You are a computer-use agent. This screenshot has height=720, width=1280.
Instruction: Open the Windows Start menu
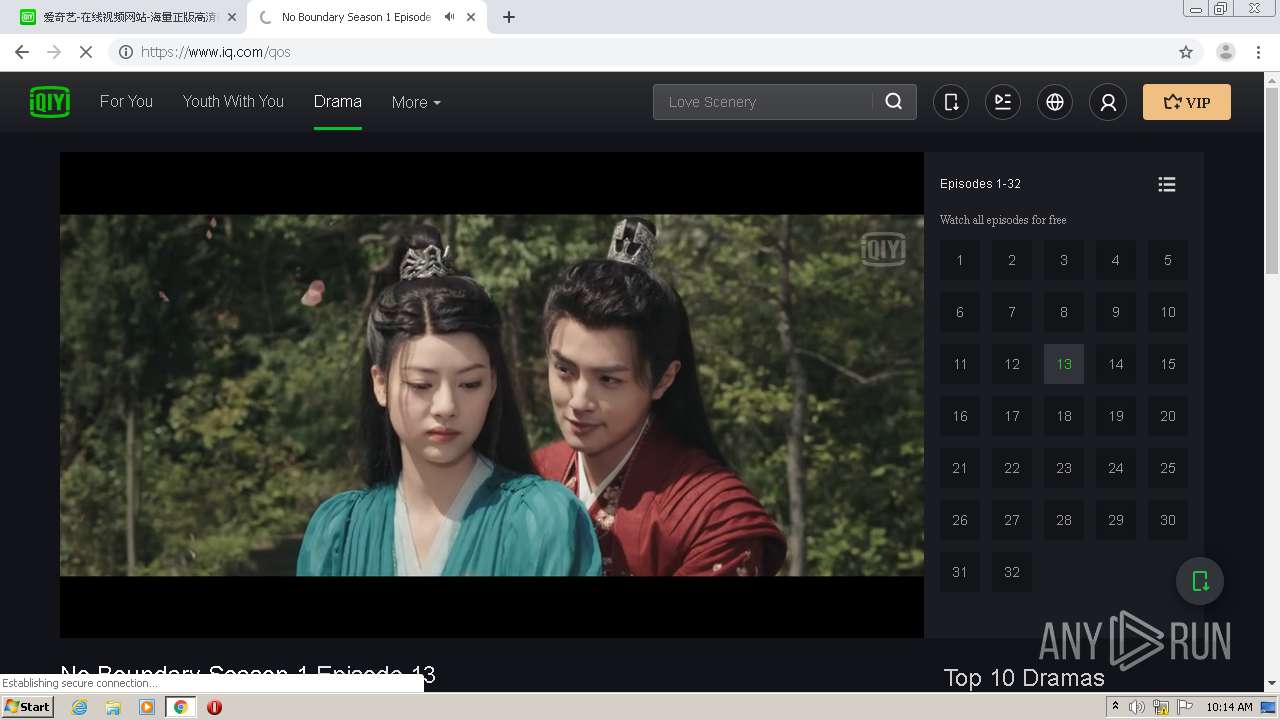coord(28,707)
